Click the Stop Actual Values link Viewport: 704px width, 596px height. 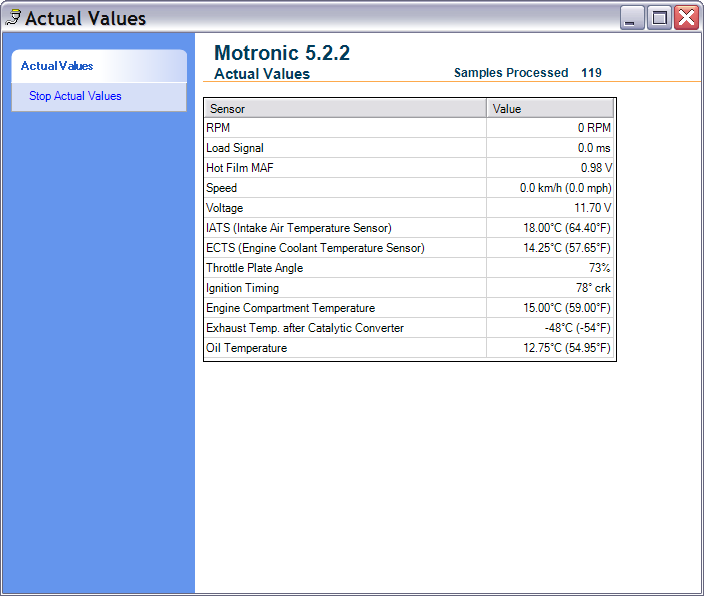(x=75, y=96)
